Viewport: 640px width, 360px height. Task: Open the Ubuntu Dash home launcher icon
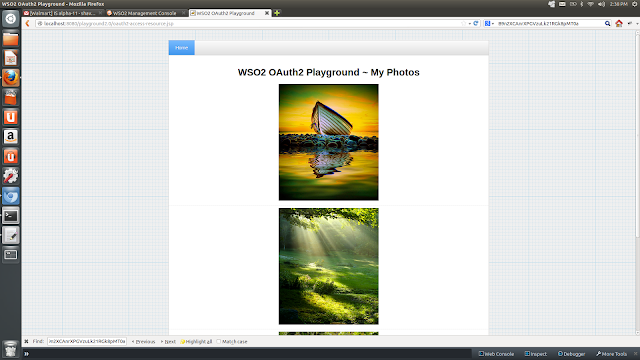(x=11, y=19)
